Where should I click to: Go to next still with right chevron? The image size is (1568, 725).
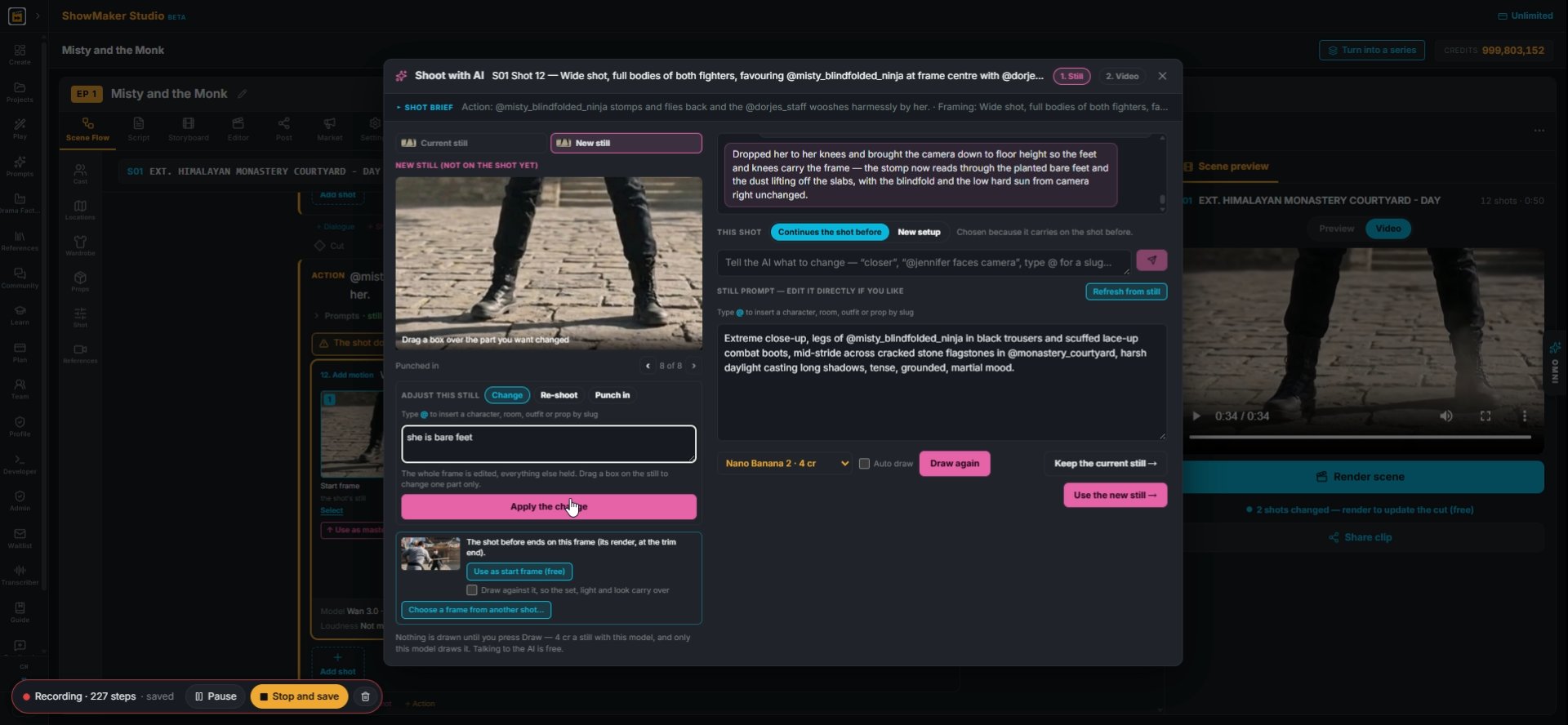[694, 366]
